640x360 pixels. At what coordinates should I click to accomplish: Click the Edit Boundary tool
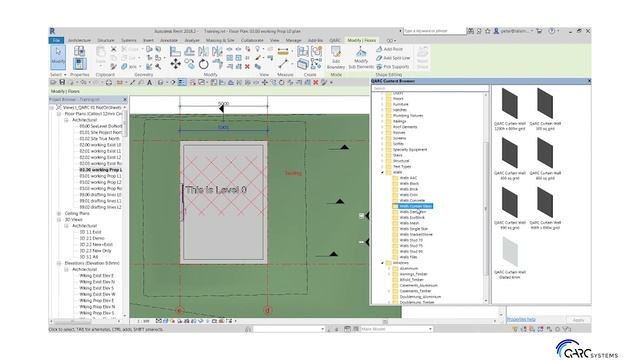[336, 57]
